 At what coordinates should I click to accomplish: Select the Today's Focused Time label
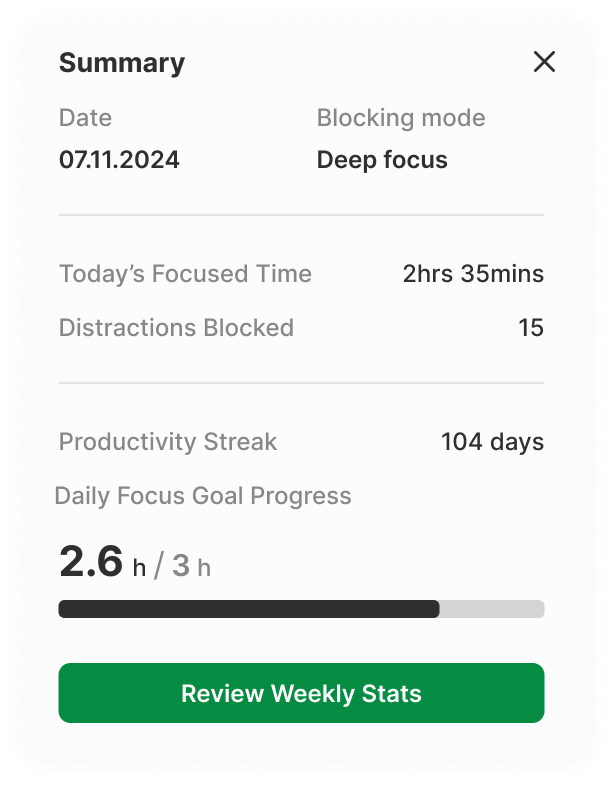tap(185, 274)
